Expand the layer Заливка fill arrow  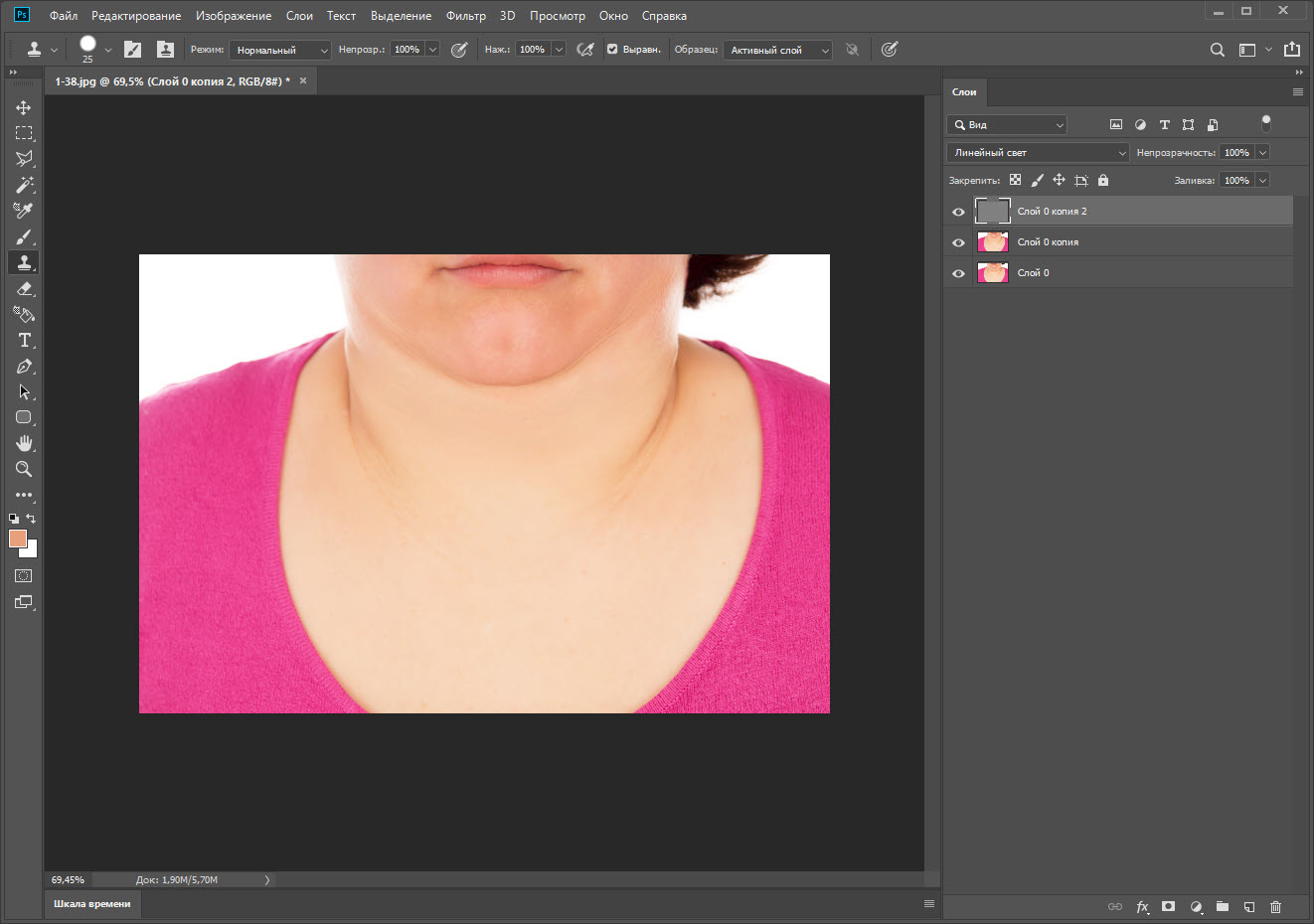(1262, 181)
